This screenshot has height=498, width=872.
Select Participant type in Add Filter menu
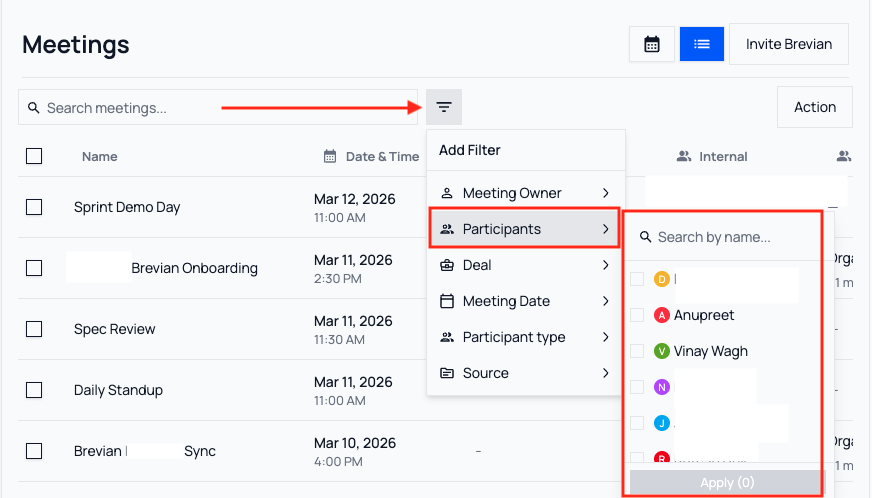coord(513,337)
